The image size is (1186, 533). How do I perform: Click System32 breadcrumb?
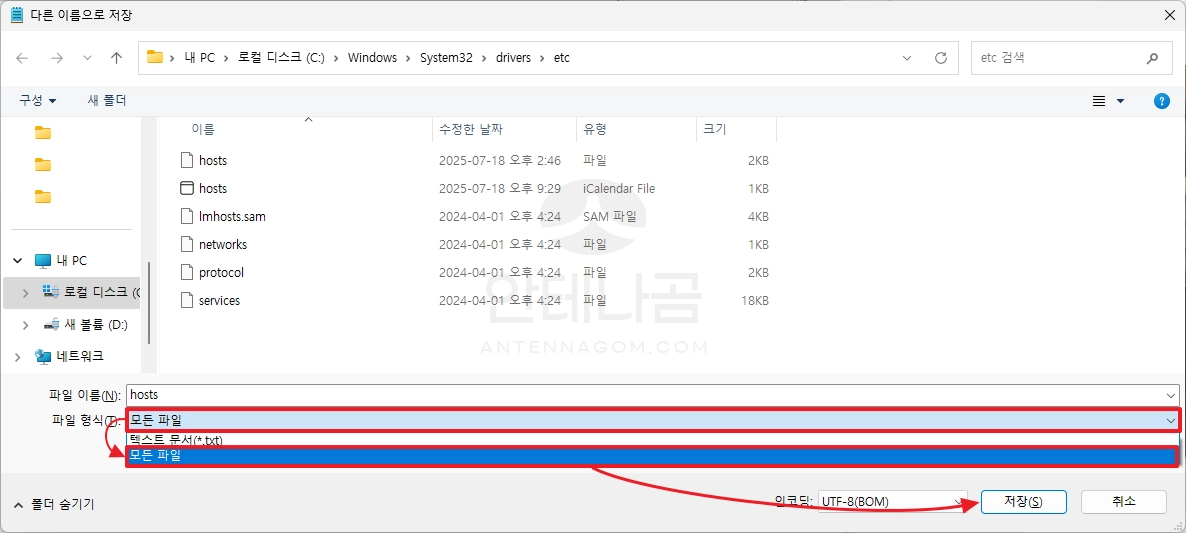click(x=446, y=57)
